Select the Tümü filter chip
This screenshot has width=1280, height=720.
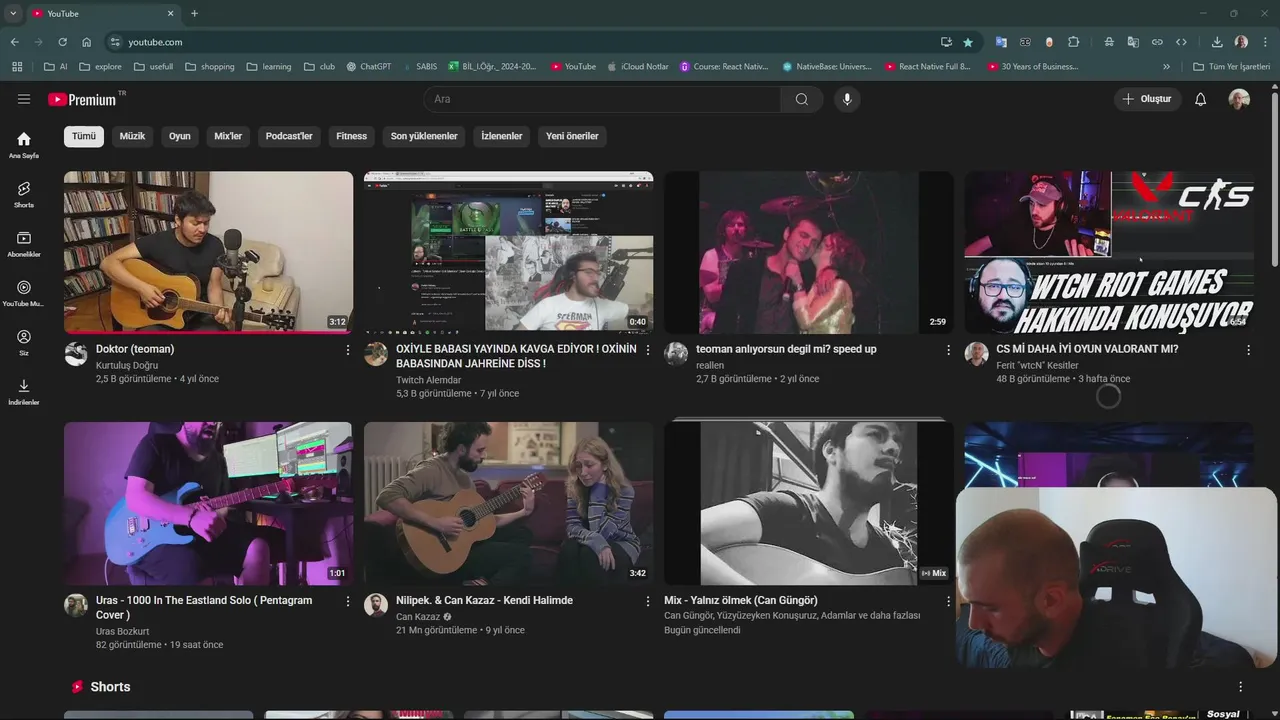(x=84, y=136)
